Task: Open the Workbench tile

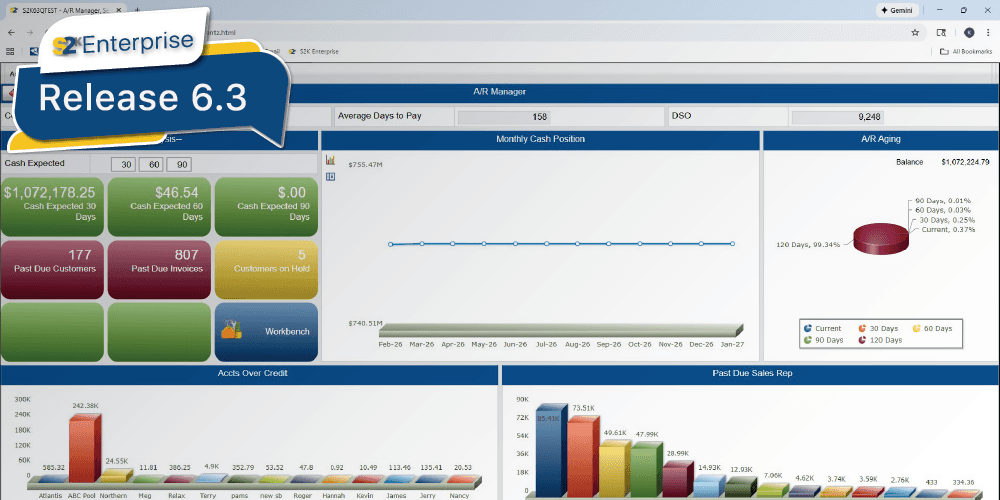Action: [x=267, y=332]
